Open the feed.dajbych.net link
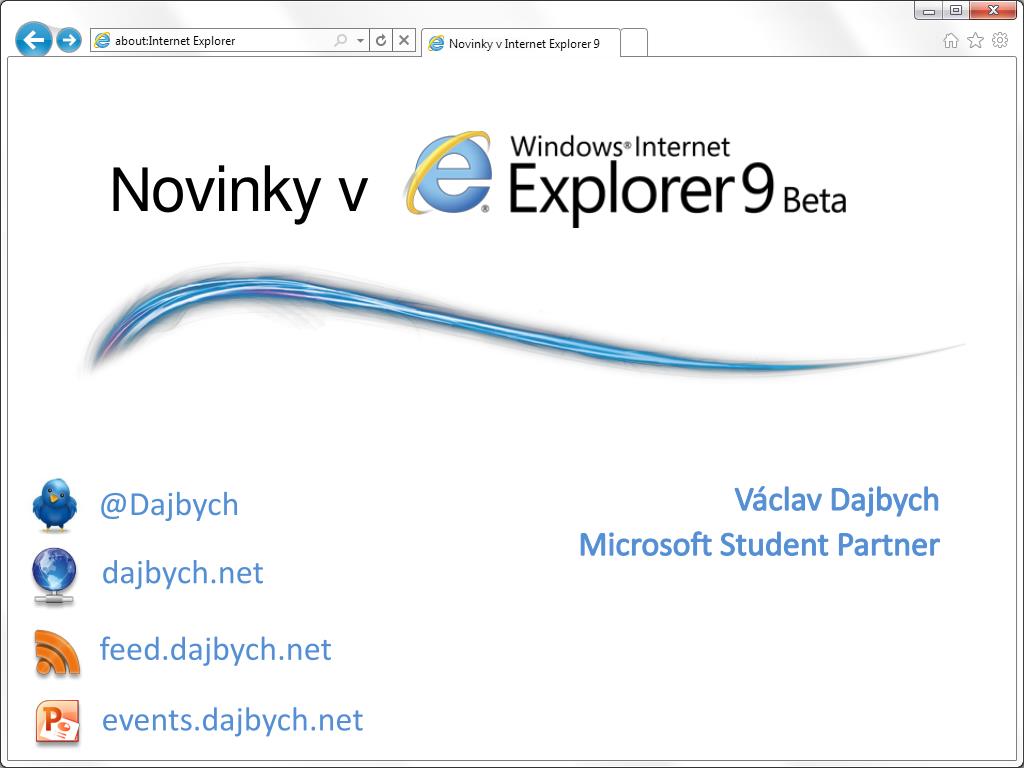This screenshot has width=1024, height=768. pos(216,649)
